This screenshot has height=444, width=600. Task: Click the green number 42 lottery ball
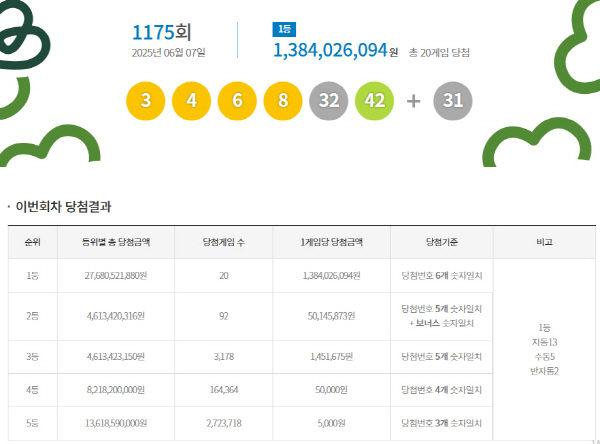(x=375, y=101)
